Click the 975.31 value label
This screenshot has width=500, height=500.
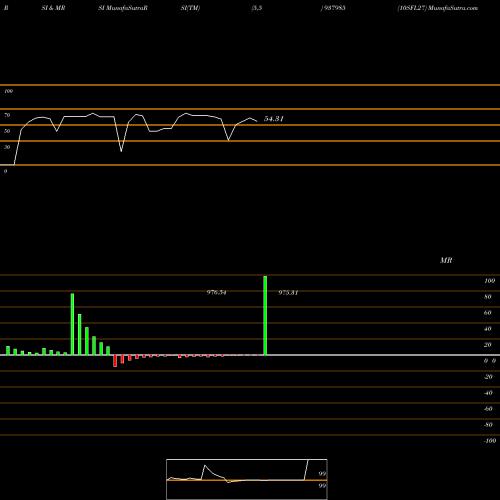click(x=288, y=293)
